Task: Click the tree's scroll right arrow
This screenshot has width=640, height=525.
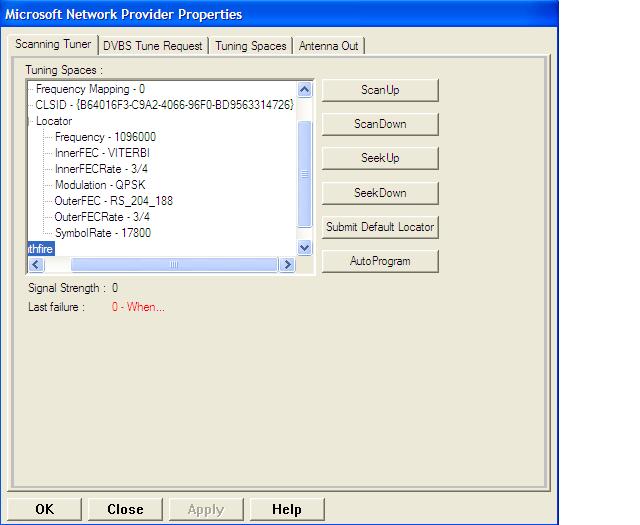Action: [287, 265]
